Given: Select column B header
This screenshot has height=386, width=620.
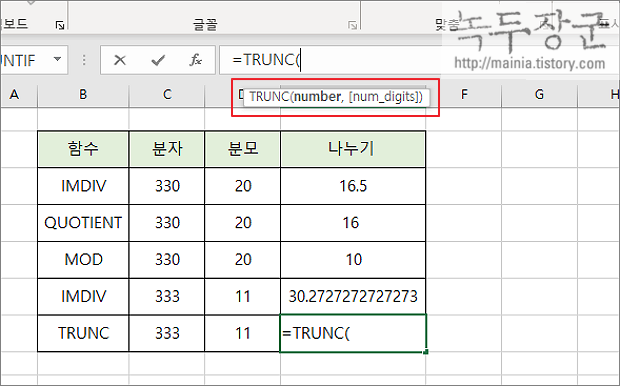Looking at the screenshot, I should (x=83, y=95).
